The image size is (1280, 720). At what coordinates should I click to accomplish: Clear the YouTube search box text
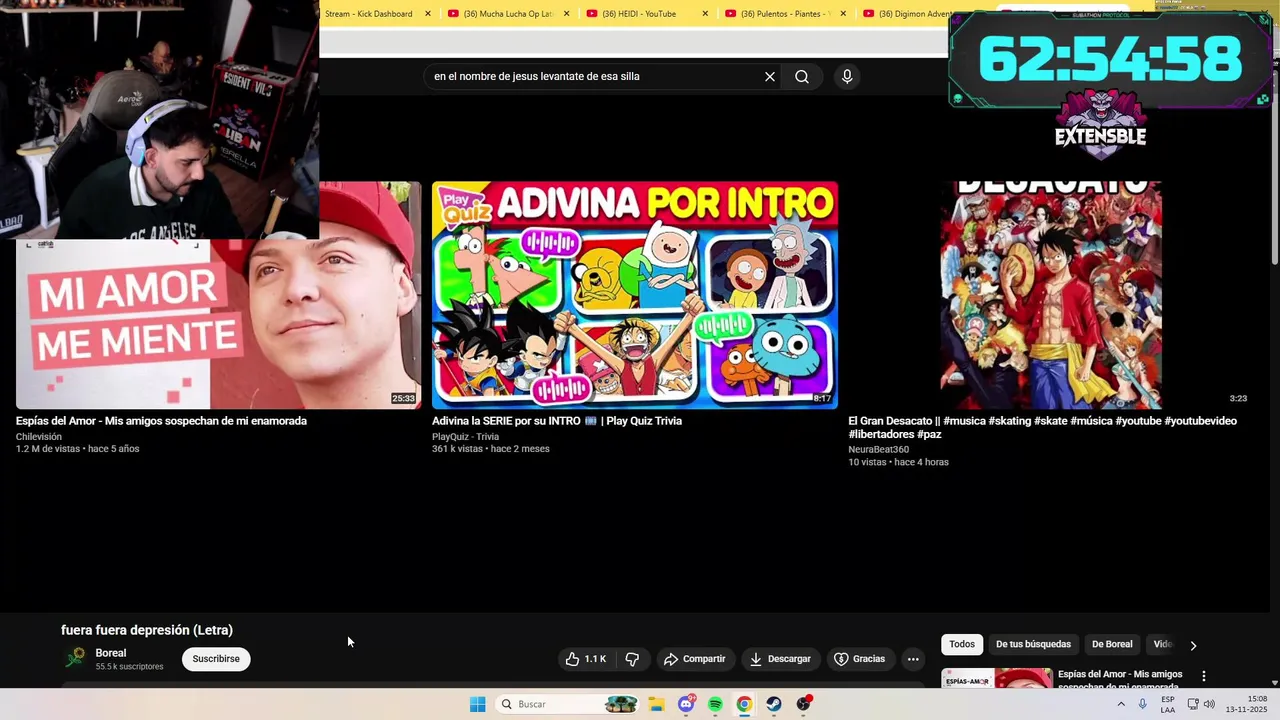coord(770,76)
